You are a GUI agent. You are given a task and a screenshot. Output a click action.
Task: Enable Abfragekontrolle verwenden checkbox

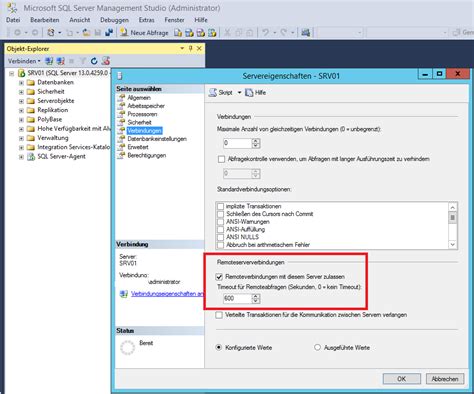coord(221,159)
